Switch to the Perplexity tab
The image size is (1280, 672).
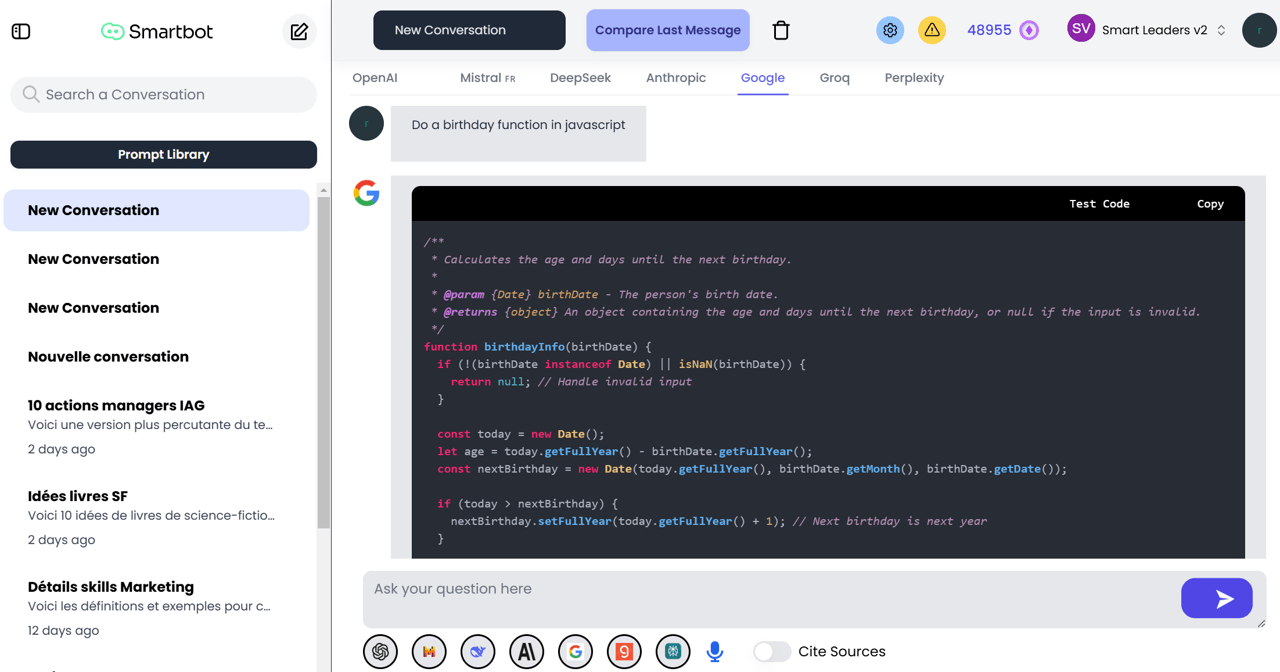click(x=913, y=77)
